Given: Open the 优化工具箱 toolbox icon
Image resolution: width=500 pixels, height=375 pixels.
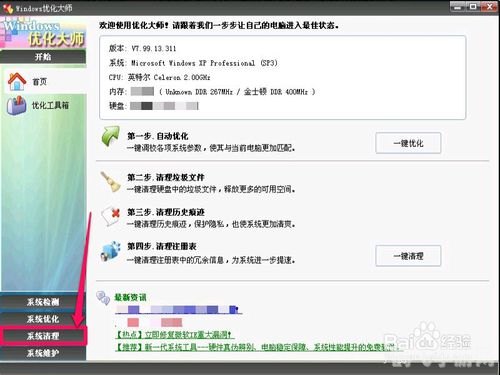Looking at the screenshot, I should (x=16, y=105).
